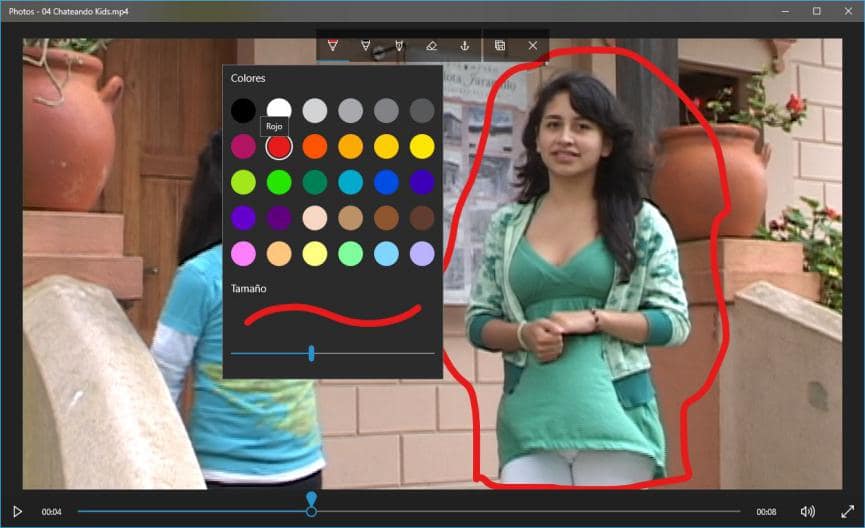Click the elapsed time '00:04'

point(51,512)
